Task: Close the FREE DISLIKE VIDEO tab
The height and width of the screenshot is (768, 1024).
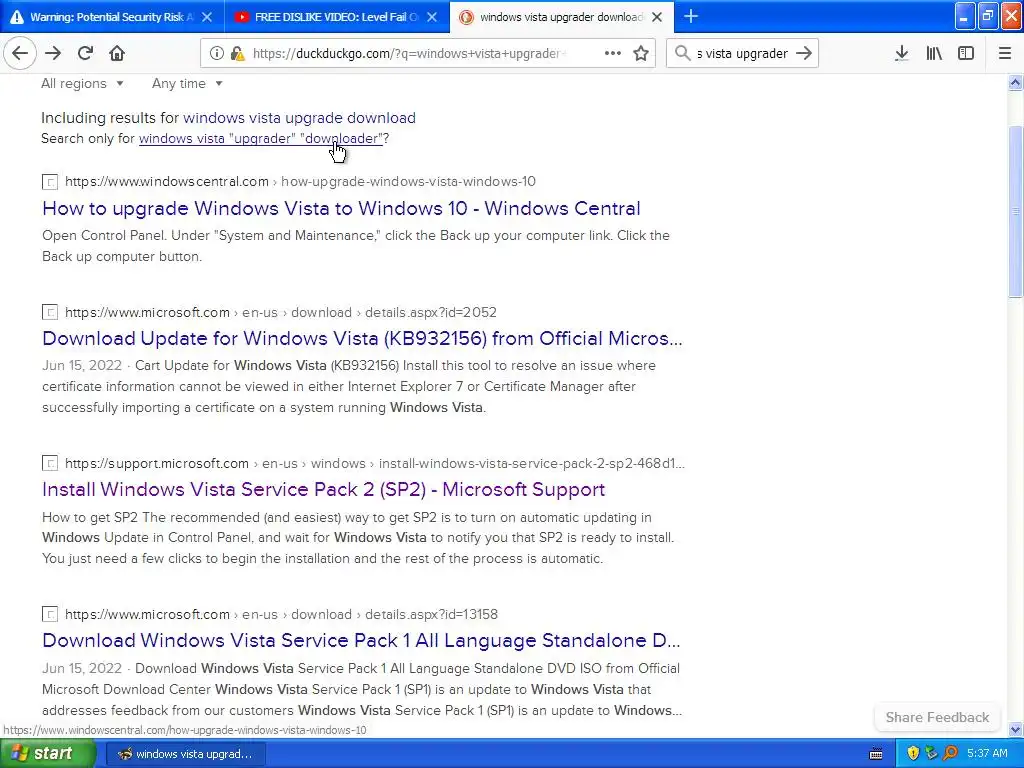Action: (432, 17)
